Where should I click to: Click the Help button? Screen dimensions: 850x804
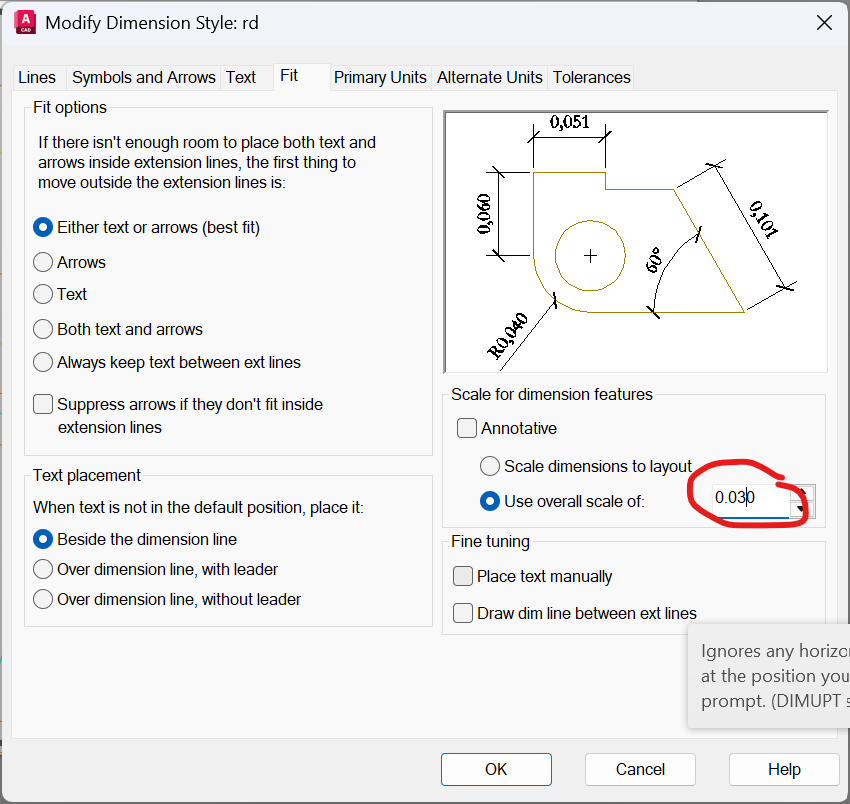[784, 769]
